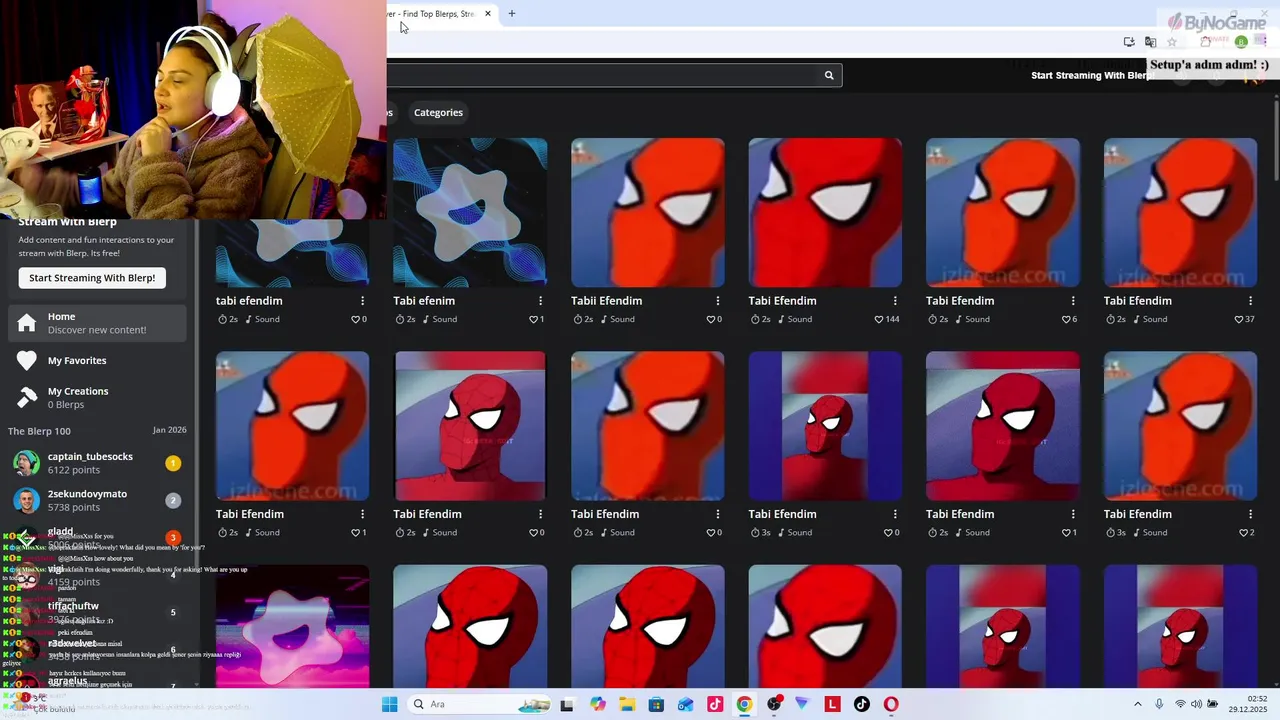1280x720 pixels.
Task: Open options menu for 37-likes Tabi Efendim card
Action: pyautogui.click(x=1250, y=301)
